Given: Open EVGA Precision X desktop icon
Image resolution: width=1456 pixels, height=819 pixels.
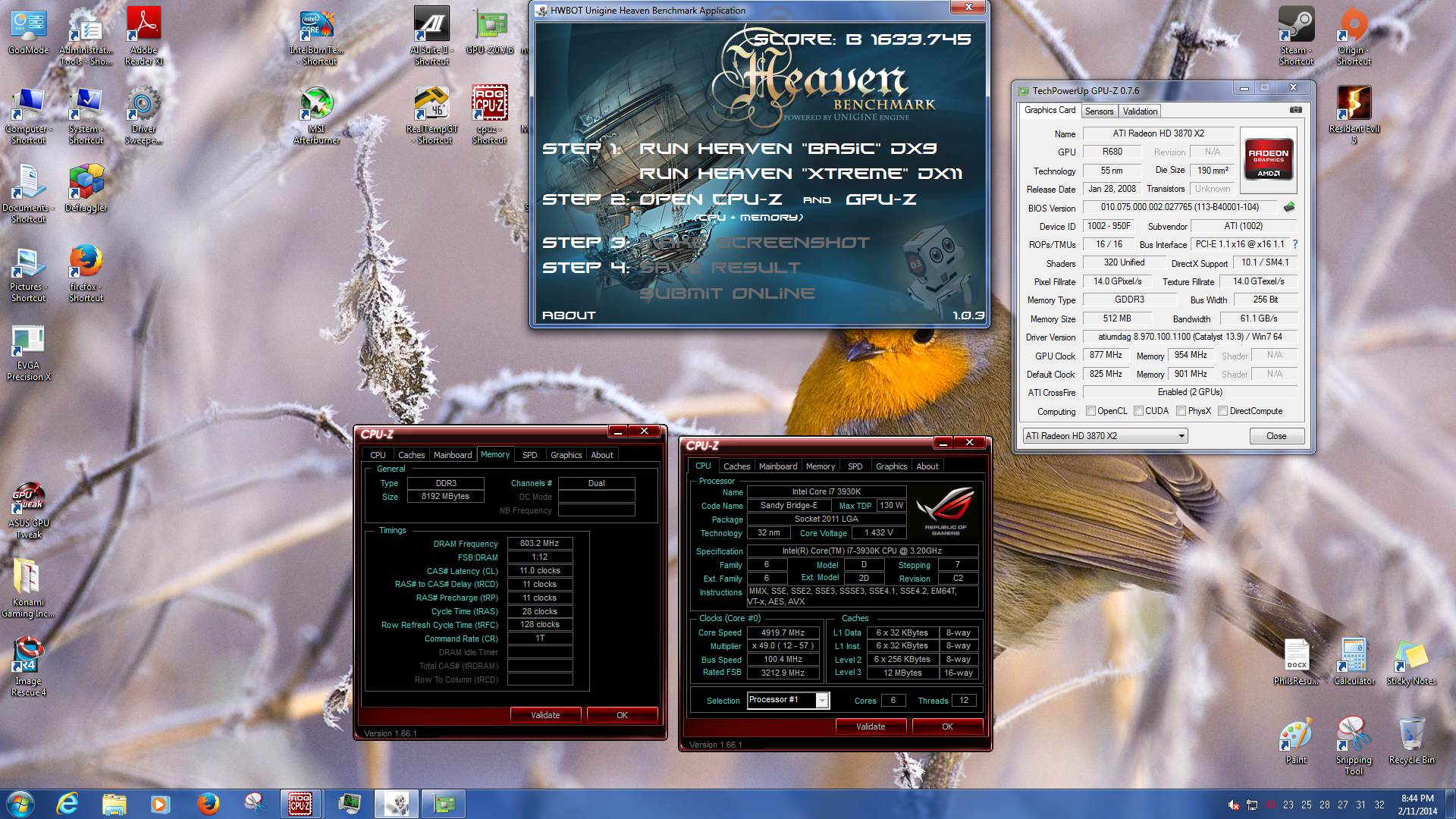Looking at the screenshot, I should [28, 353].
